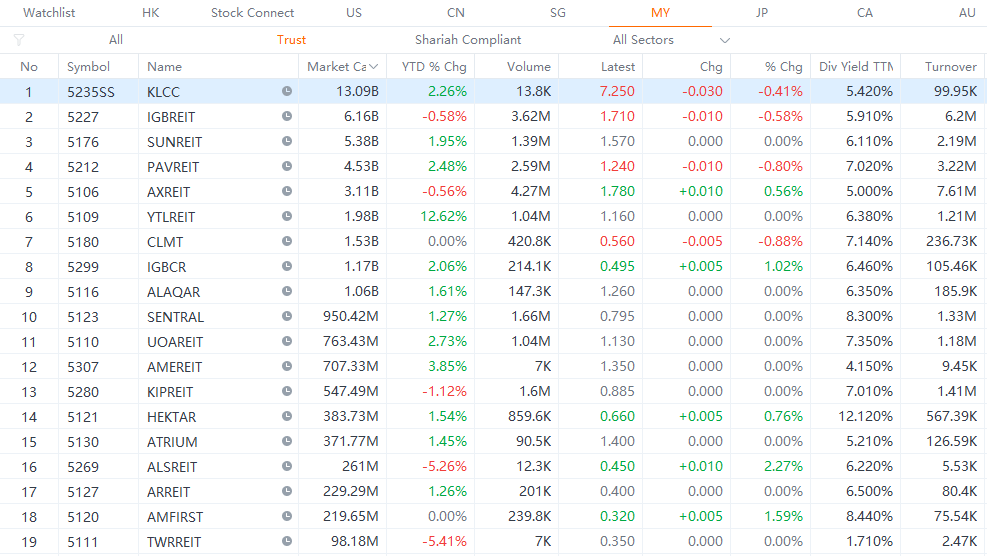Screen dimensions: 987x556
Task: Switch to the CN market tab
Action: click(x=456, y=13)
